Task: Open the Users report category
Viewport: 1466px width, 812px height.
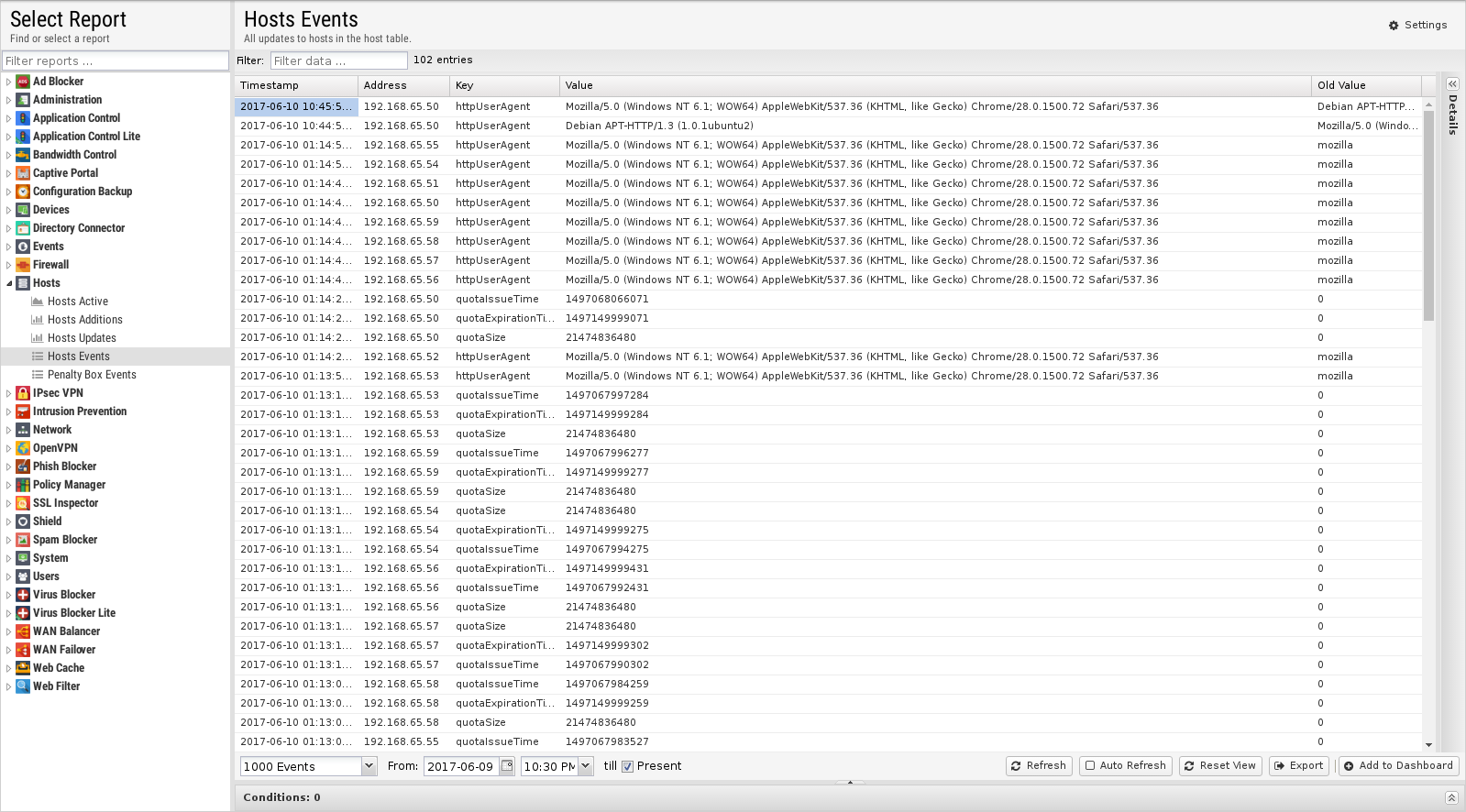Action: pyautogui.click(x=46, y=576)
